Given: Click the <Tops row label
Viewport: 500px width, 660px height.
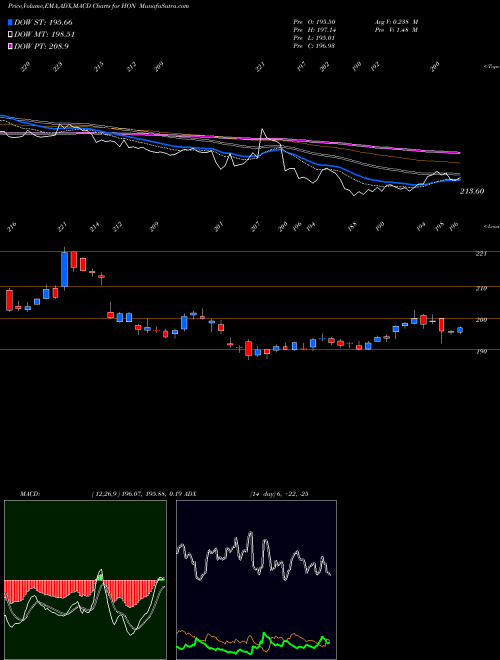Looking at the screenshot, I should click(x=491, y=67).
